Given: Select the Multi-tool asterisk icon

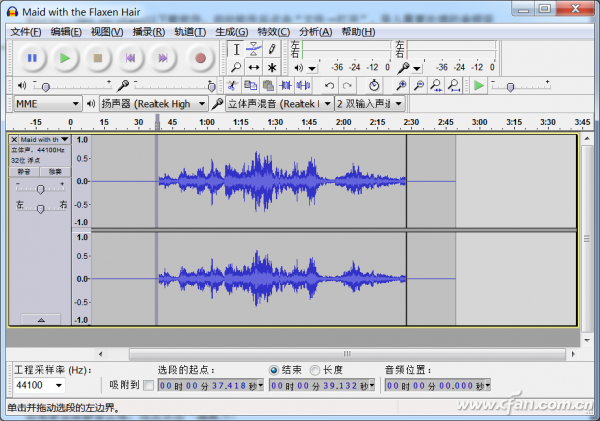Looking at the screenshot, I should point(272,67).
